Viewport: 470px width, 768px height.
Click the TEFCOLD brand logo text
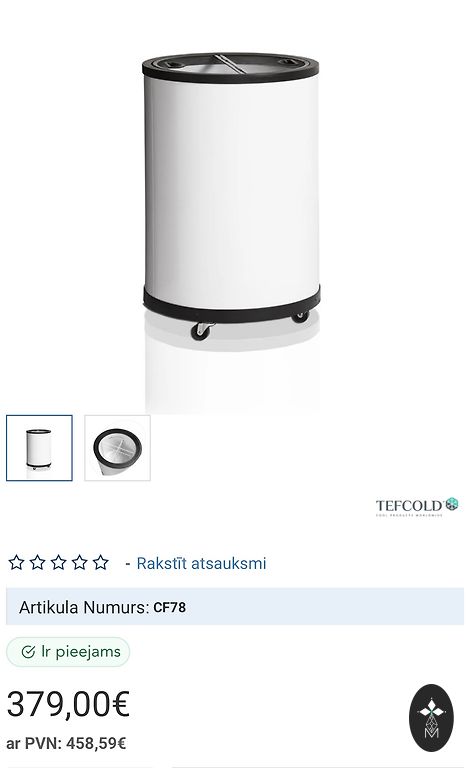(x=409, y=506)
